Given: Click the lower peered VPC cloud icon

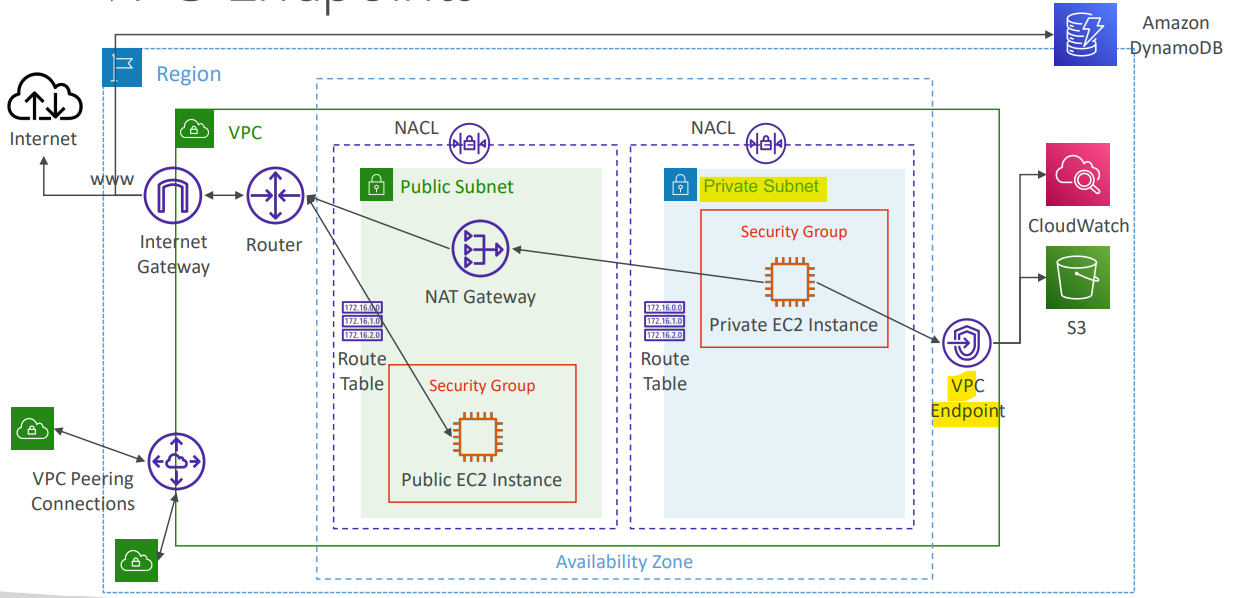Looking at the screenshot, I should click(x=136, y=561).
